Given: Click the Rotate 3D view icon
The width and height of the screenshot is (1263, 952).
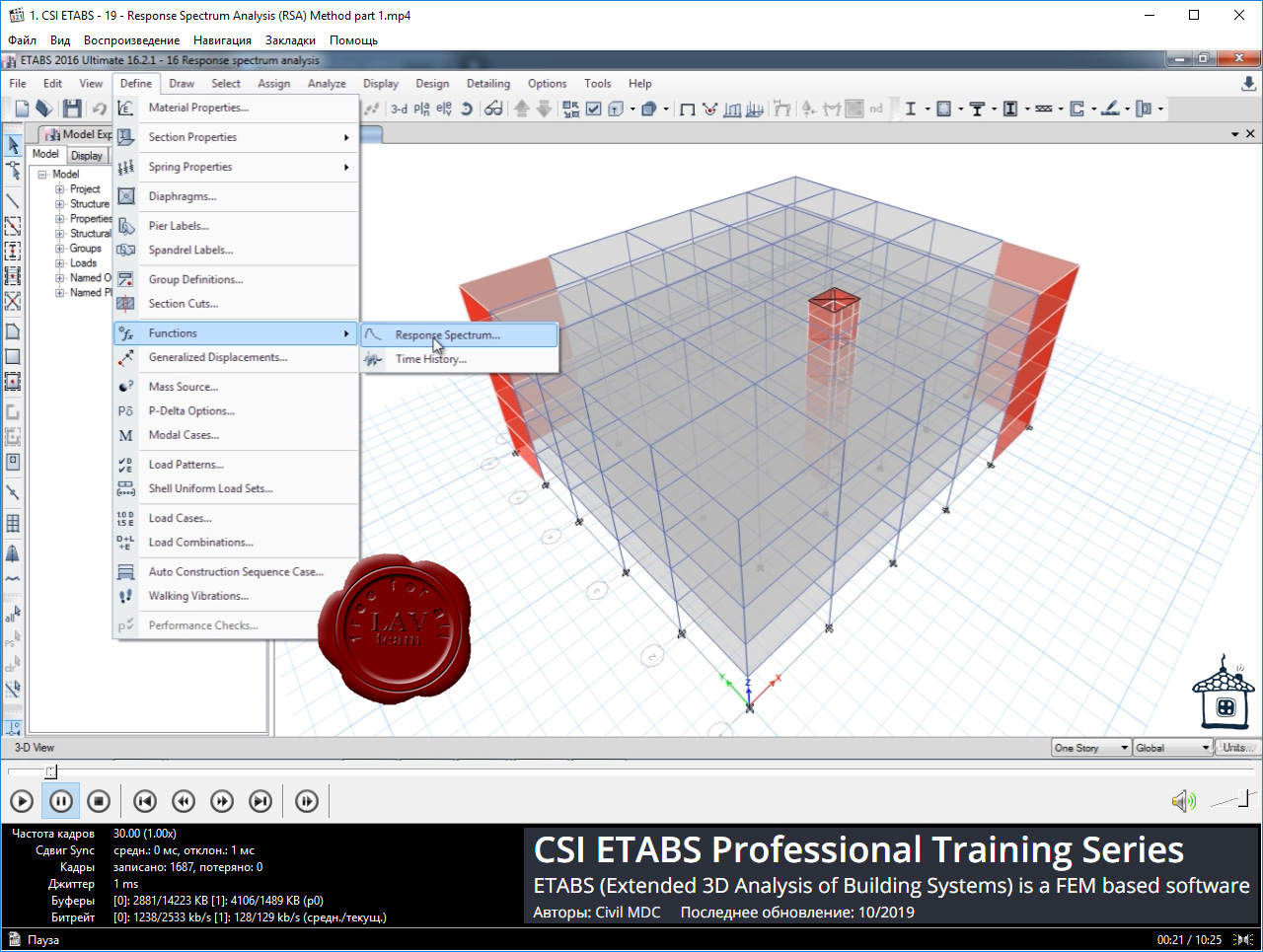Looking at the screenshot, I should pos(467,109).
